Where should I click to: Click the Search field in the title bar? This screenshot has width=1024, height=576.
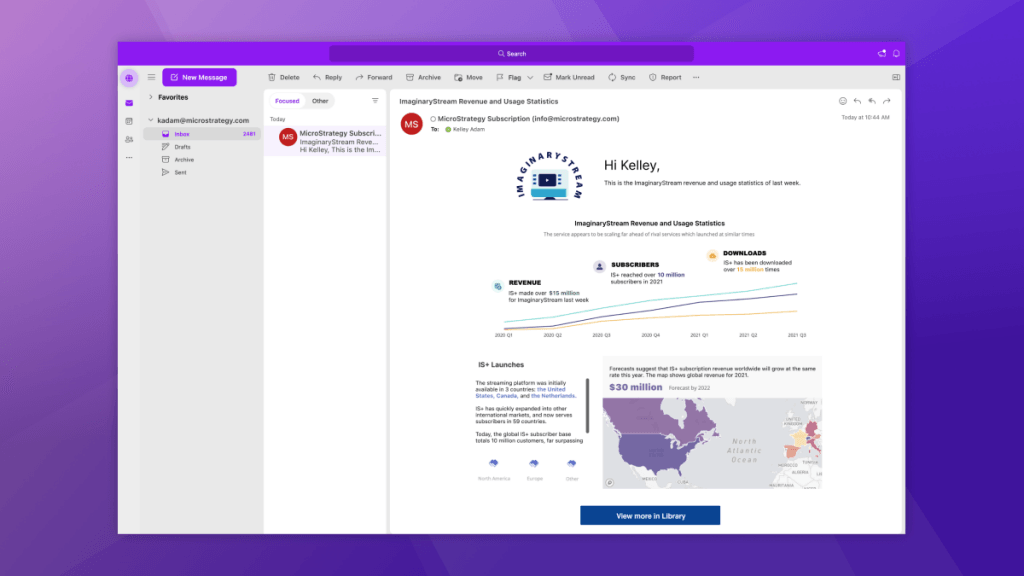point(511,53)
